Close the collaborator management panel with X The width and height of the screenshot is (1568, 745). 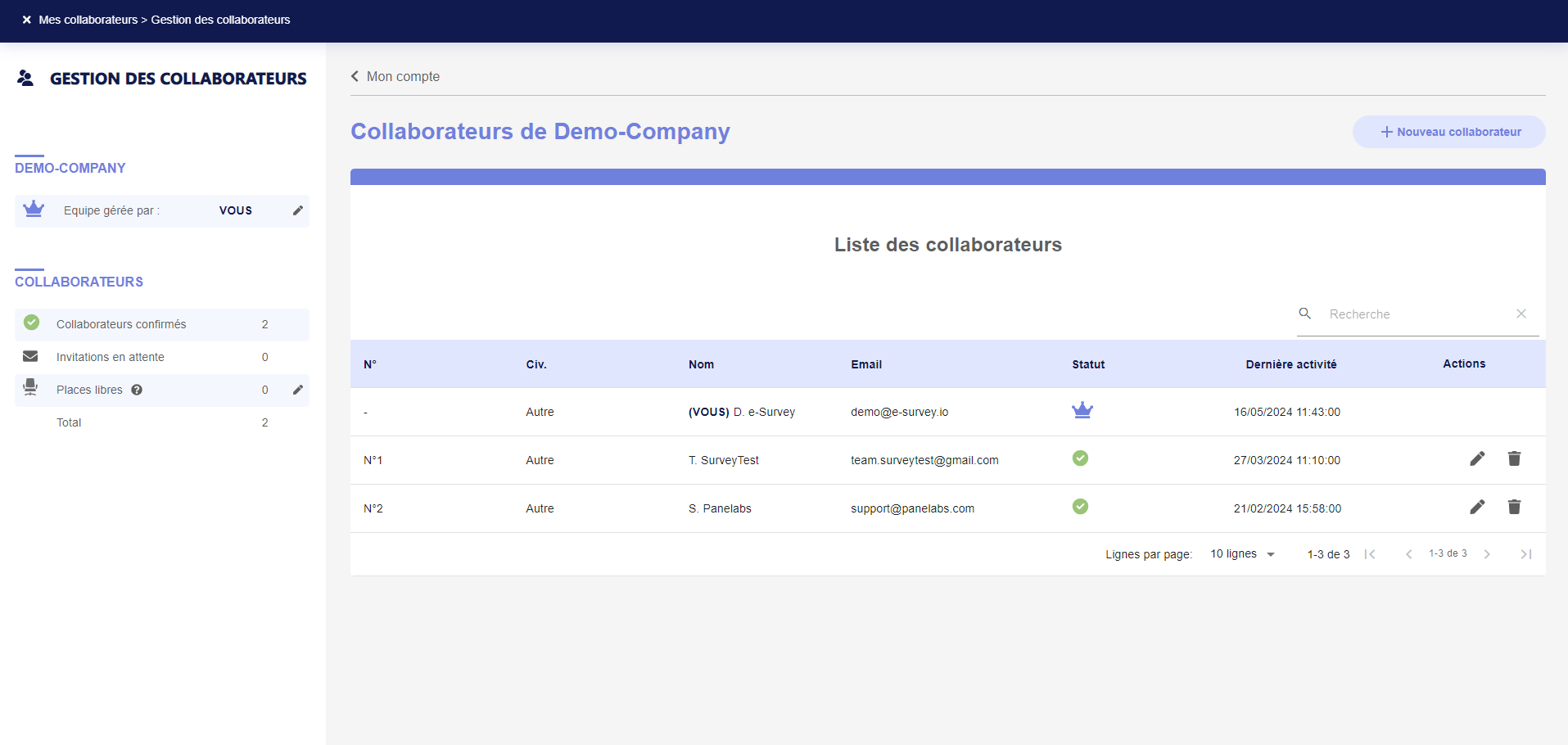point(26,20)
